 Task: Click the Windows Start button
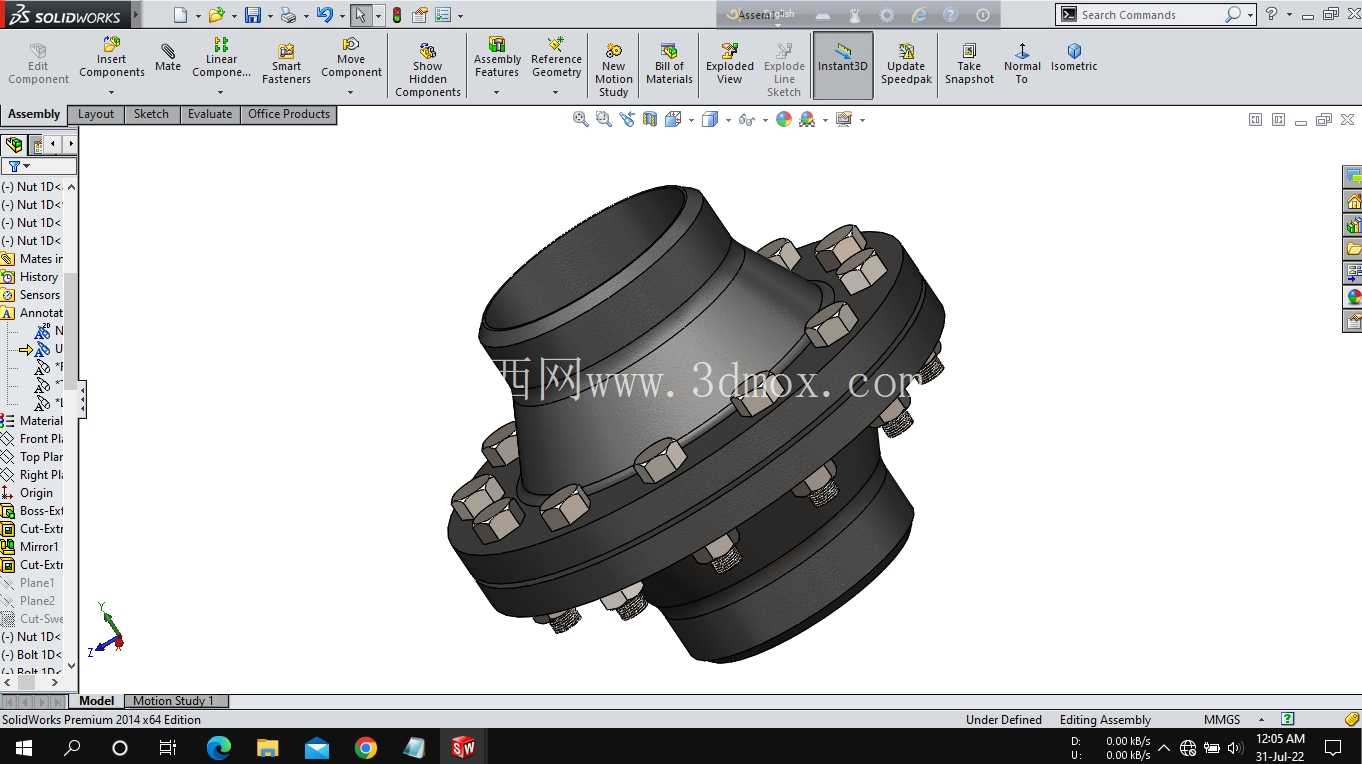23,747
